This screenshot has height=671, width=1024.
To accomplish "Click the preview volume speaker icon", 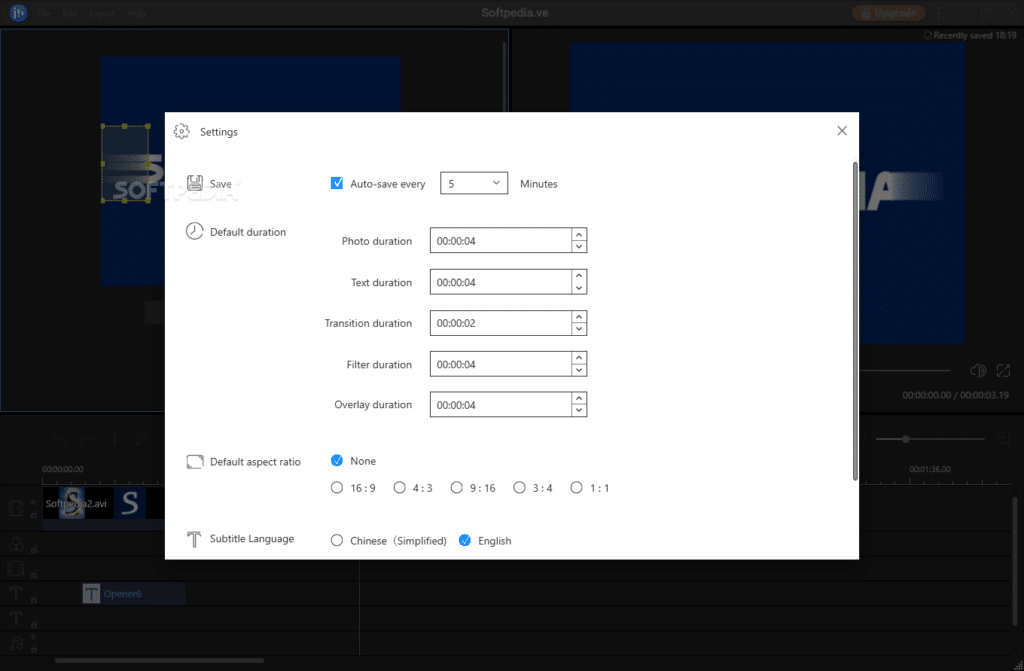I will 978,370.
